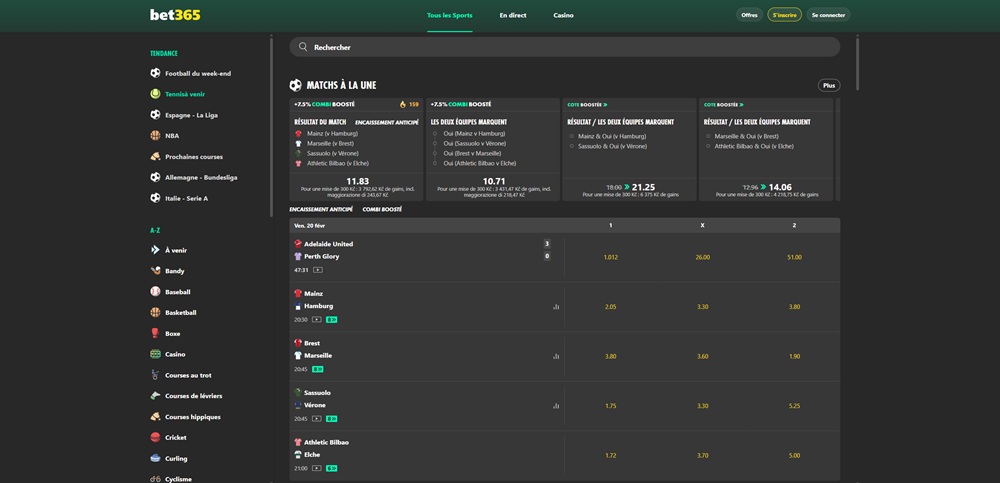This screenshot has height=483, width=1000.
Task: Click the Se connecter button
Action: [828, 15]
